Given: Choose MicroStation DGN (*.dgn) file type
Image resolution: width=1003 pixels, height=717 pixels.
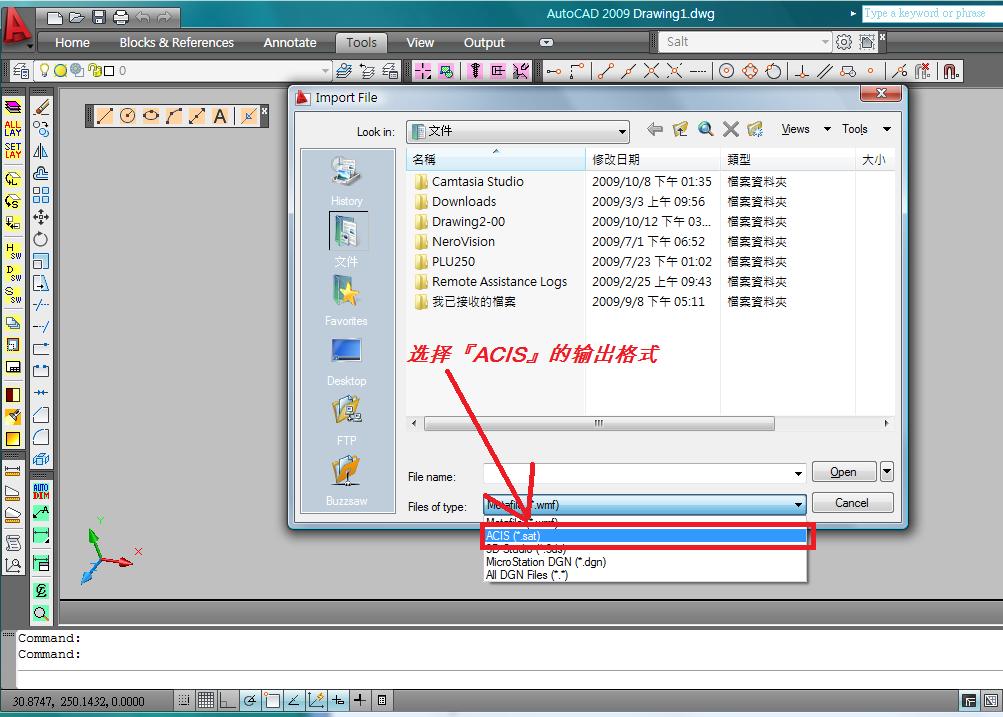Looking at the screenshot, I should coord(645,562).
